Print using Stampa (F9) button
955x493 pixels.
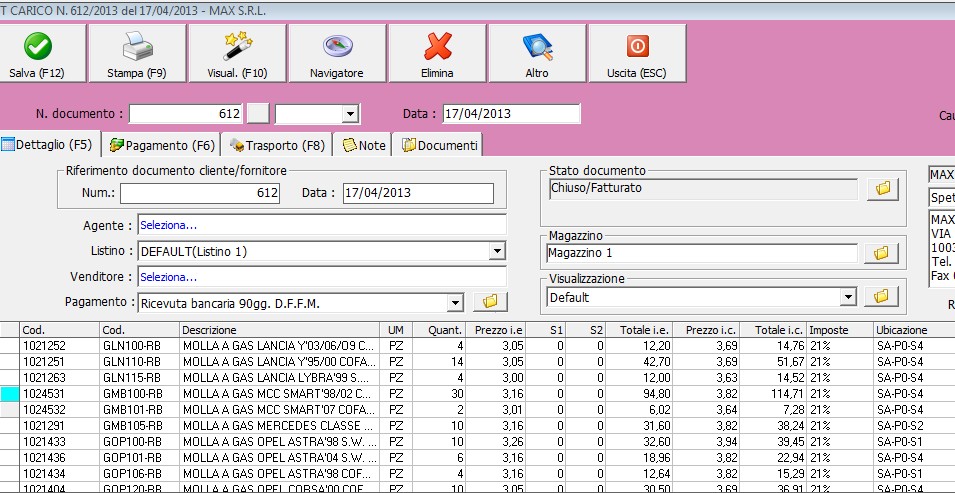click(137, 54)
